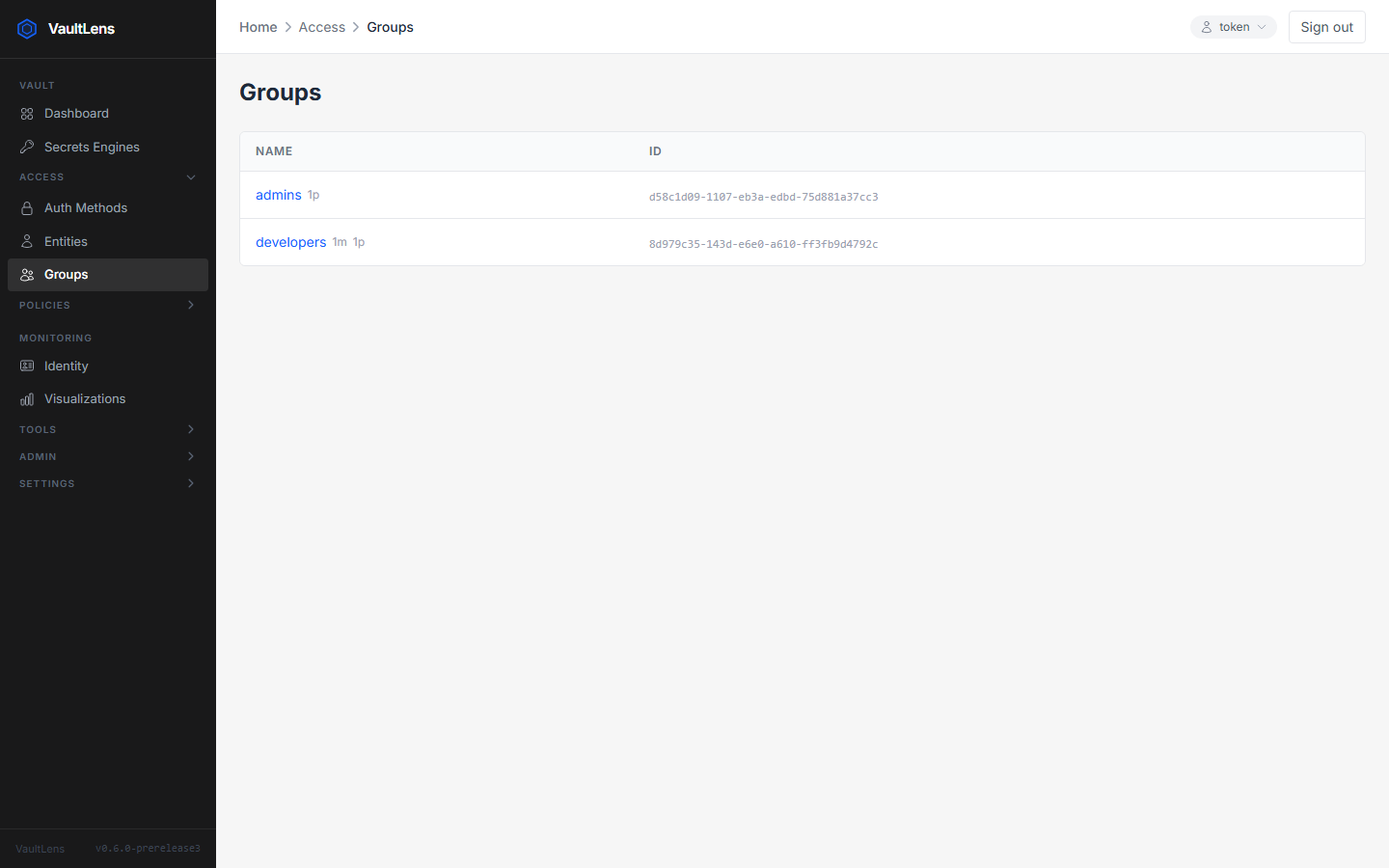The image size is (1389, 868).
Task: Click the Entities person icon
Action: [27, 241]
